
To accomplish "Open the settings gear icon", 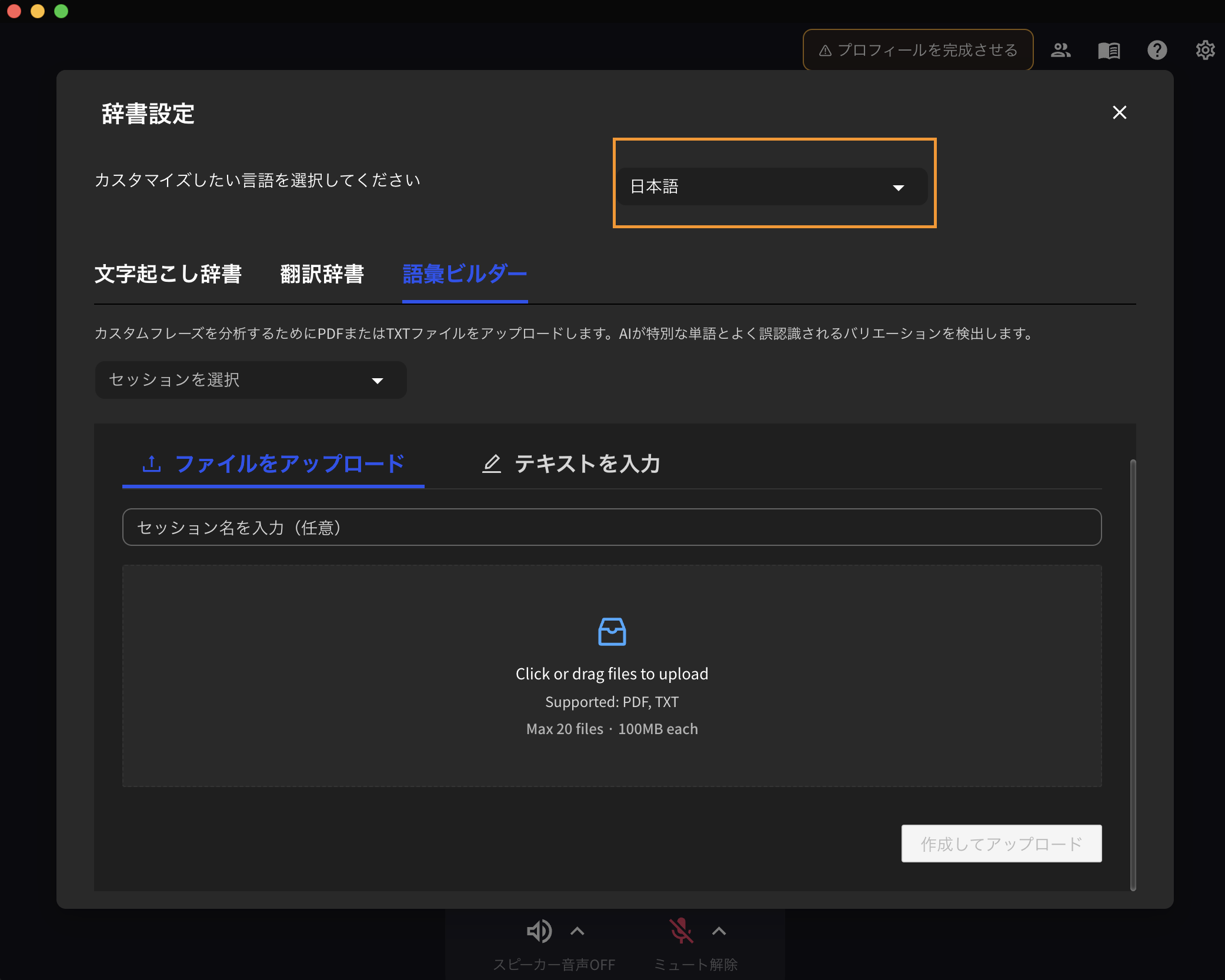I will point(1205,50).
